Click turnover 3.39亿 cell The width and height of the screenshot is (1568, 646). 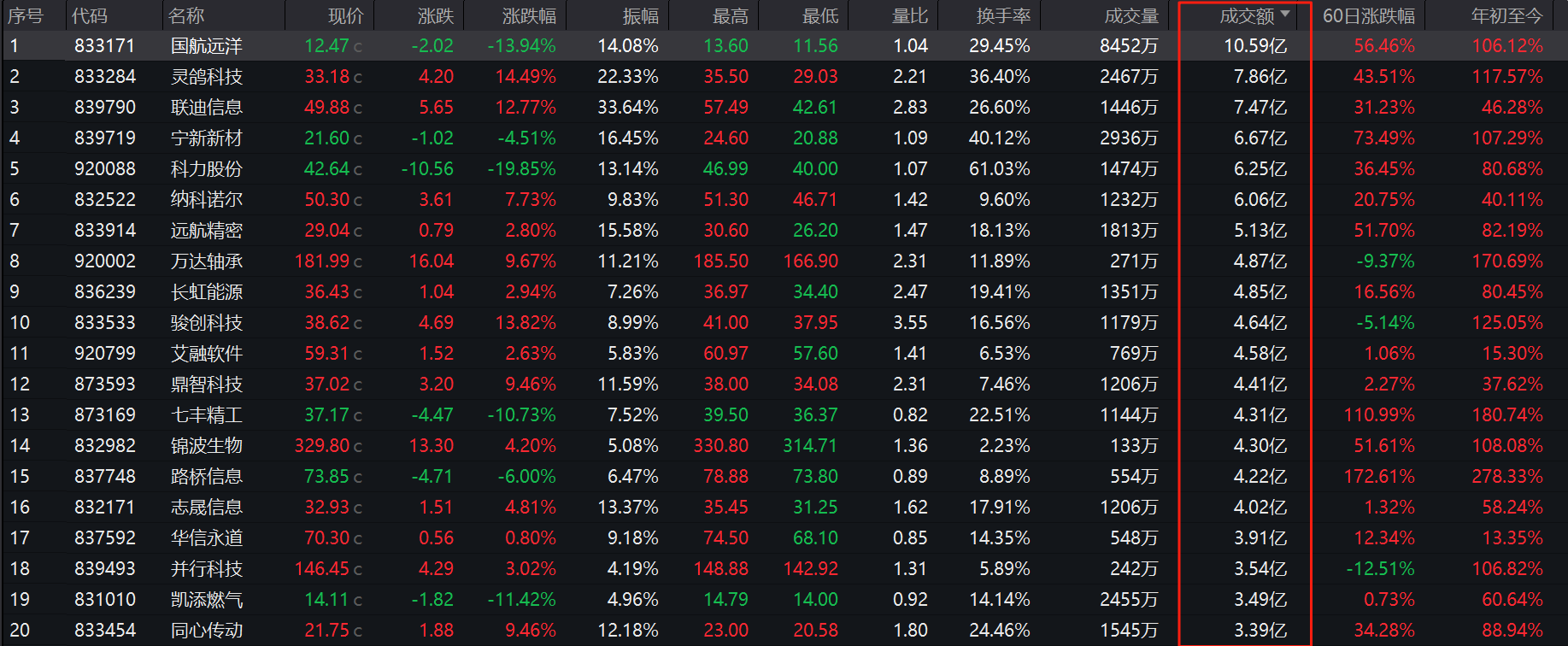coord(1260,631)
